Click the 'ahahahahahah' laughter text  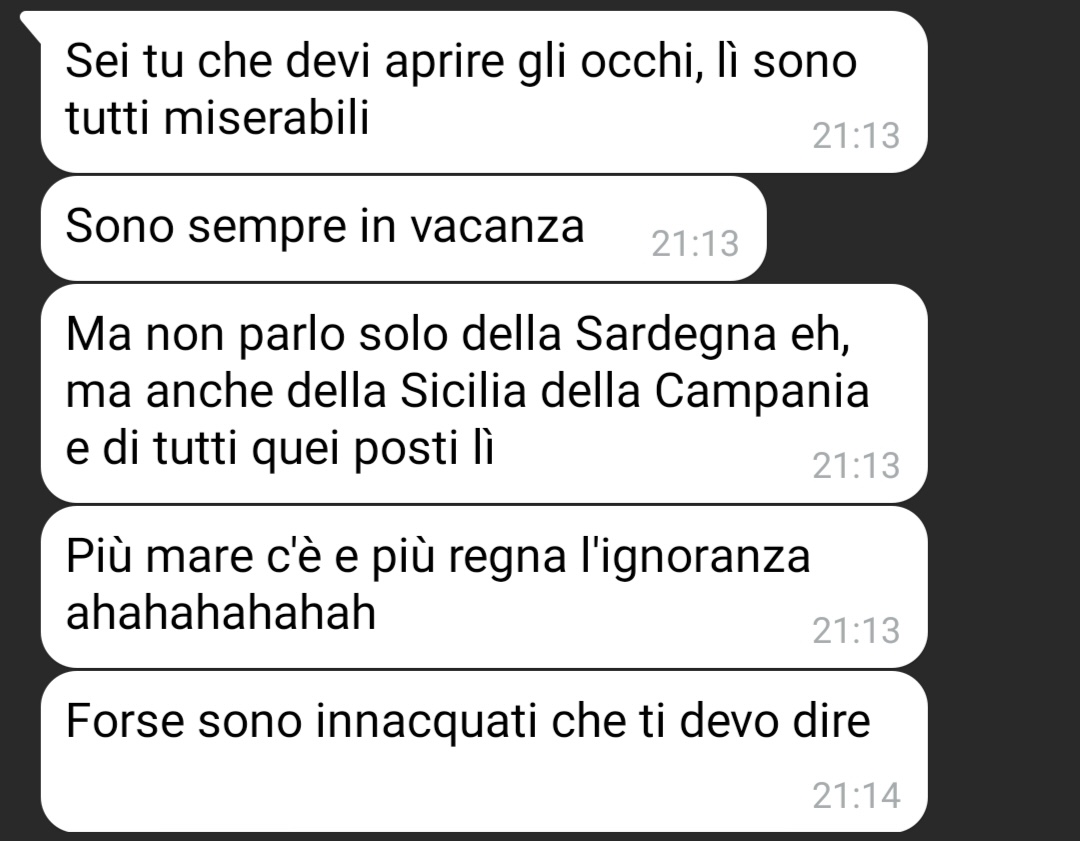[x=220, y=612]
